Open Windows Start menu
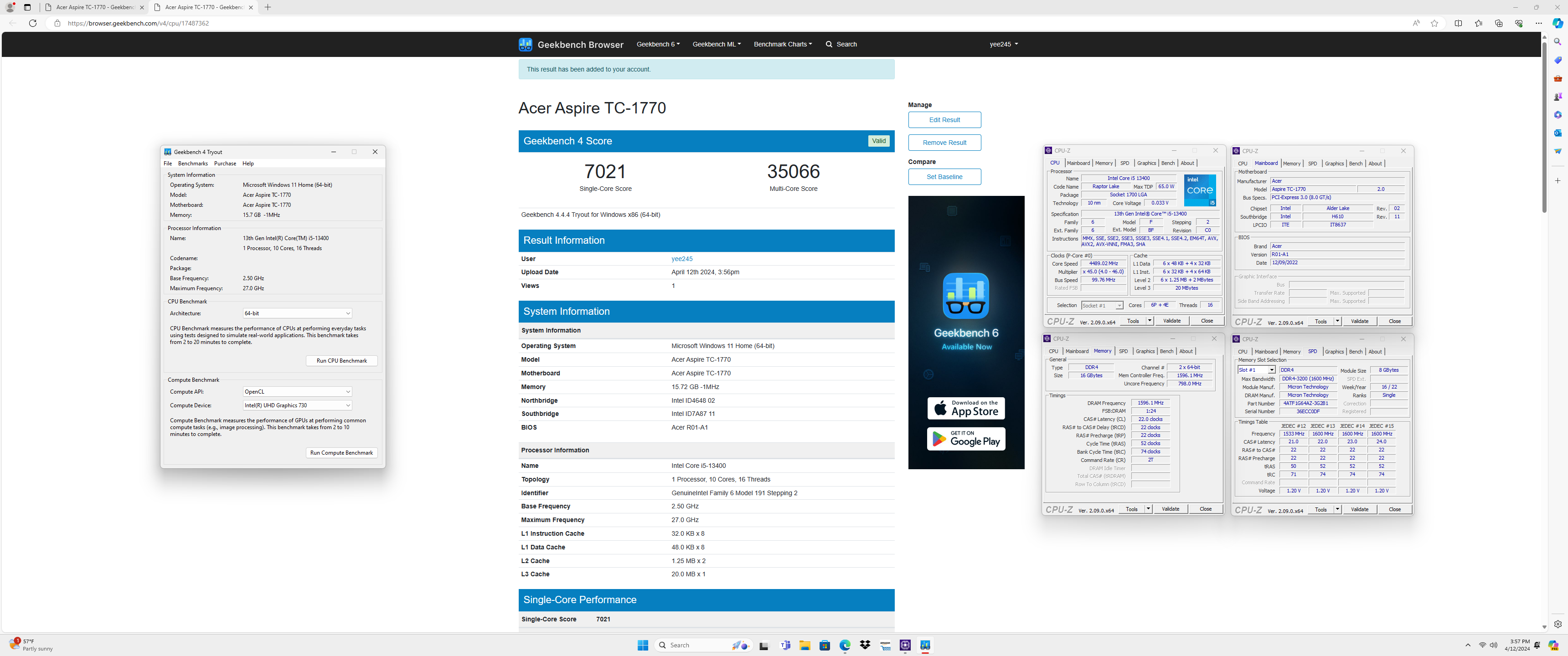Screen dimensions: 1568x656 [643, 645]
